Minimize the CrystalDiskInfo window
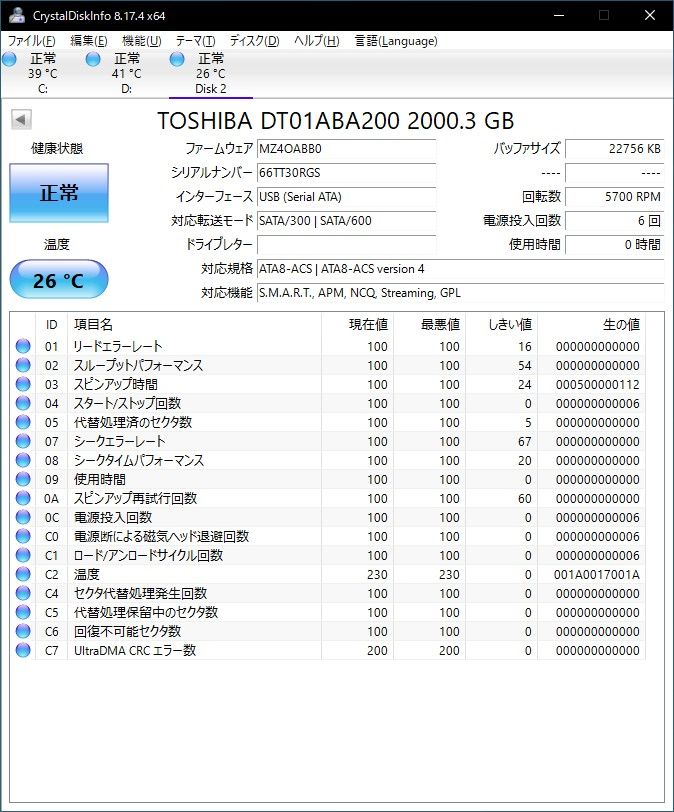Screen dimensions: 674x812 click(559, 15)
